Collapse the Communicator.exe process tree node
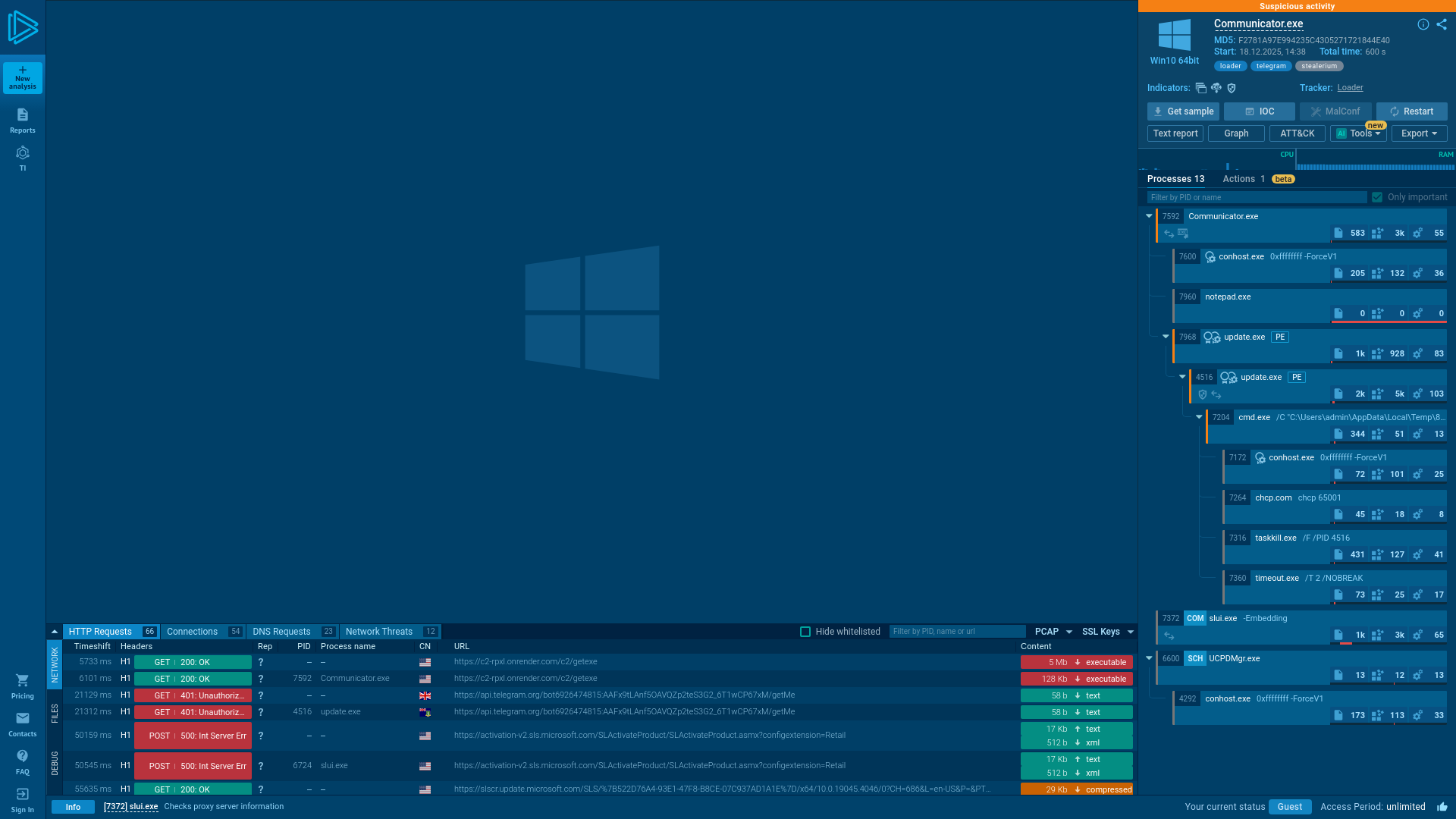 [1148, 215]
